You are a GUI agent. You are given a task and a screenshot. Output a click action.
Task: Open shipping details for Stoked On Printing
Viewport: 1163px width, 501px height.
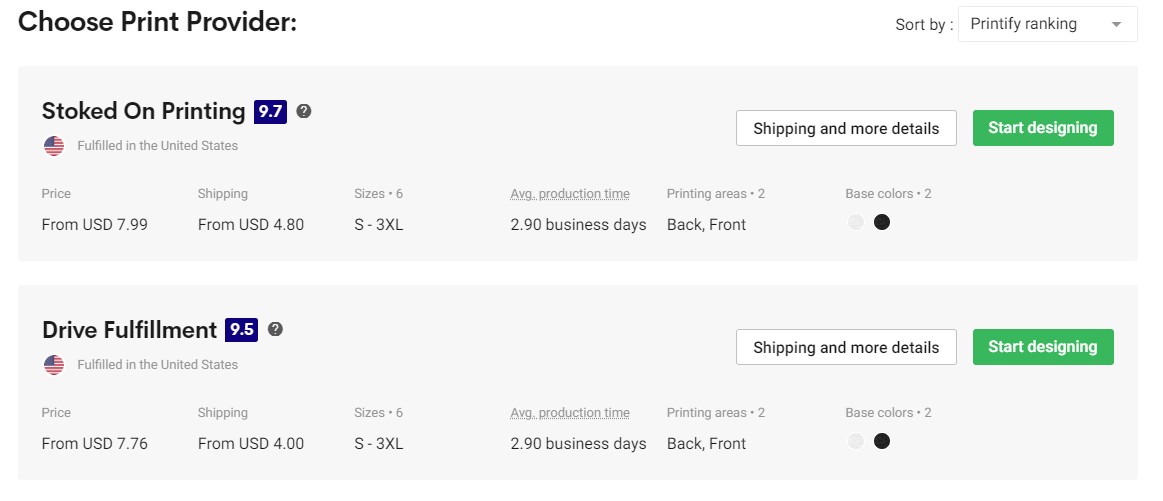[846, 128]
